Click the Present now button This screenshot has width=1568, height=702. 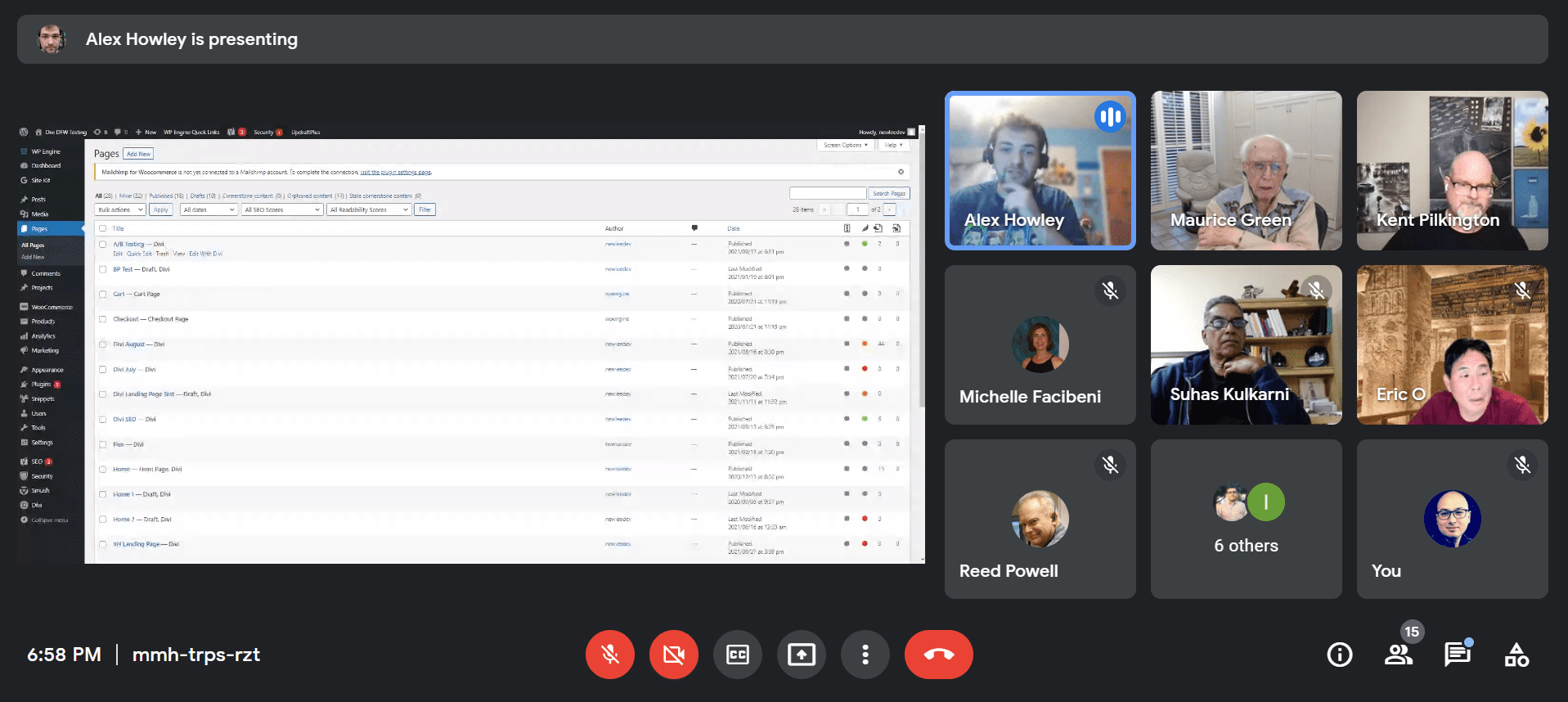tap(802, 655)
